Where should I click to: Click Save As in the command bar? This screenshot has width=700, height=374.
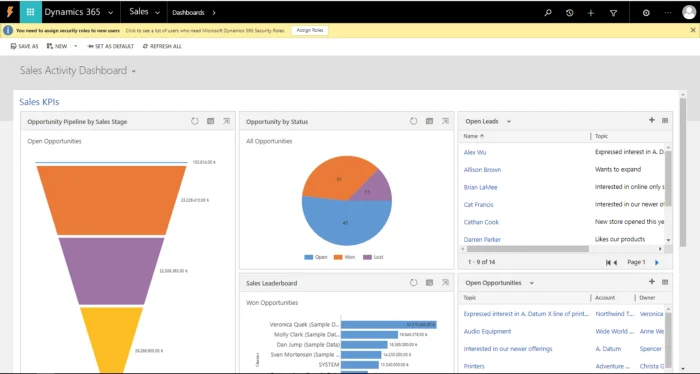pos(25,46)
